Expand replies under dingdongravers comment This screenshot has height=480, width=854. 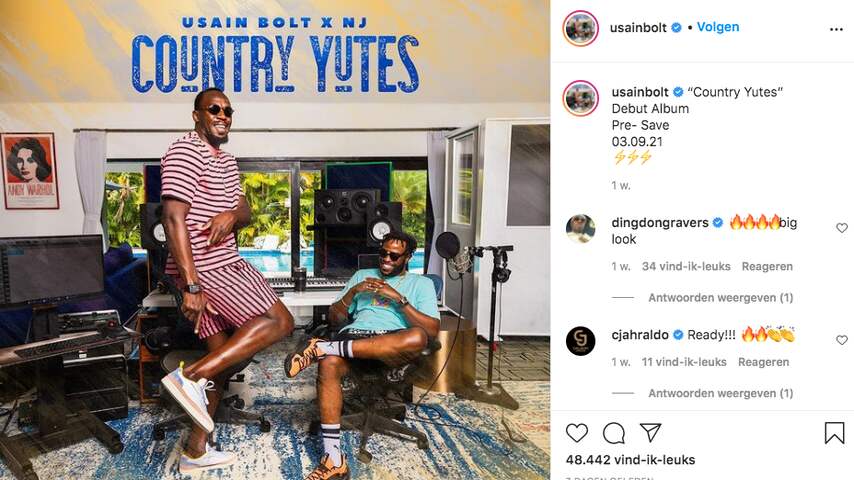click(x=720, y=297)
